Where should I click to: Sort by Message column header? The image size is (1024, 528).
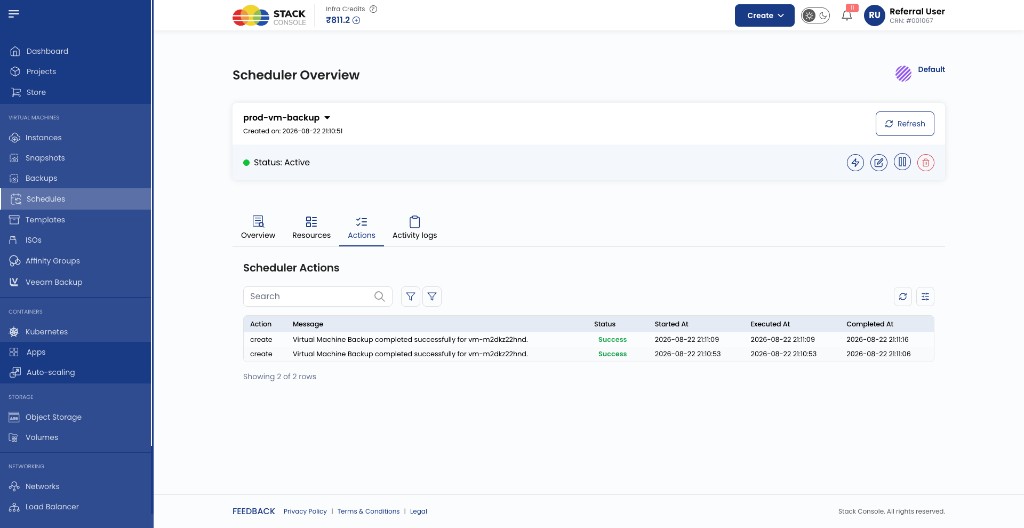point(308,324)
